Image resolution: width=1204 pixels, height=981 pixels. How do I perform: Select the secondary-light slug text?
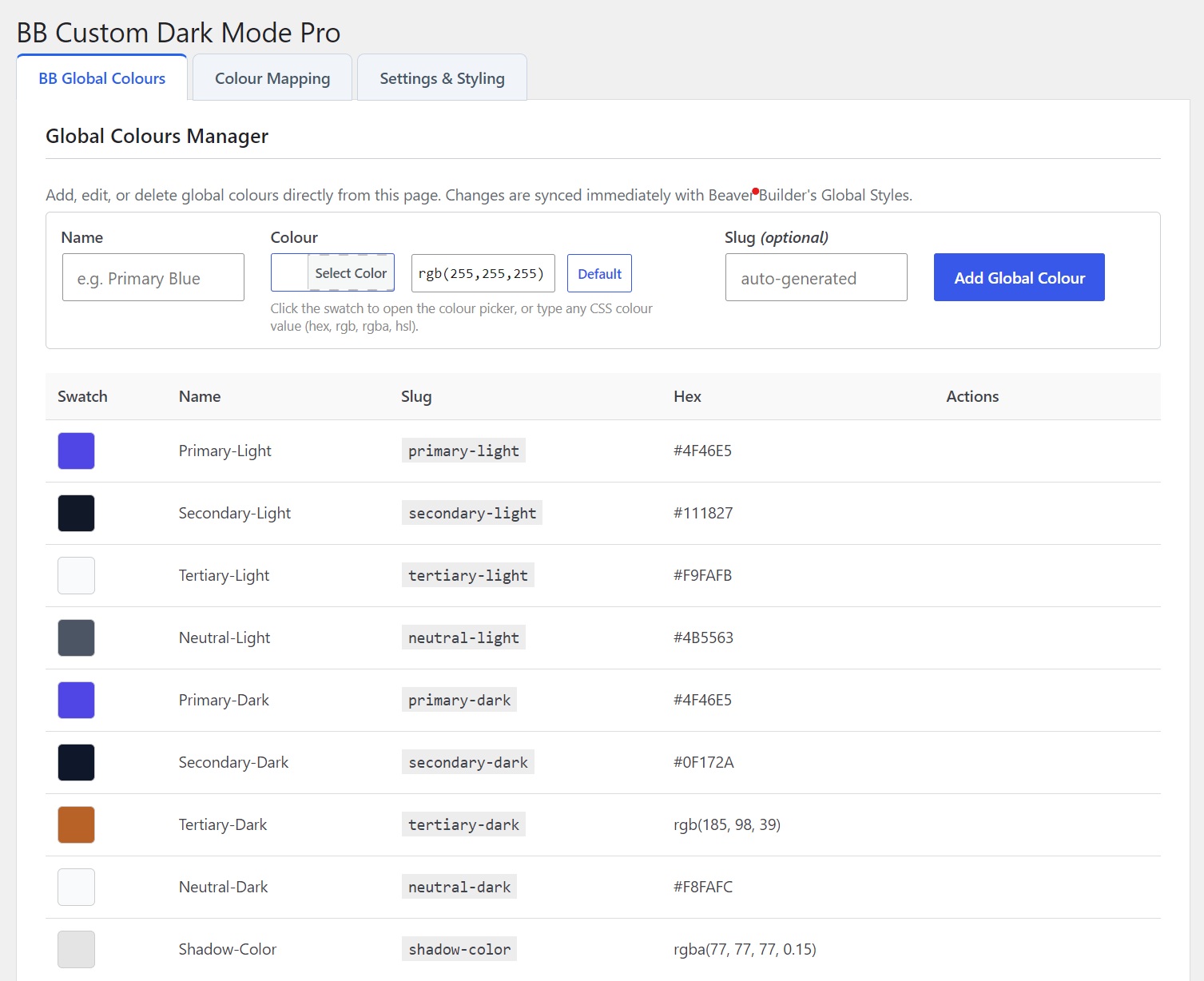point(472,513)
